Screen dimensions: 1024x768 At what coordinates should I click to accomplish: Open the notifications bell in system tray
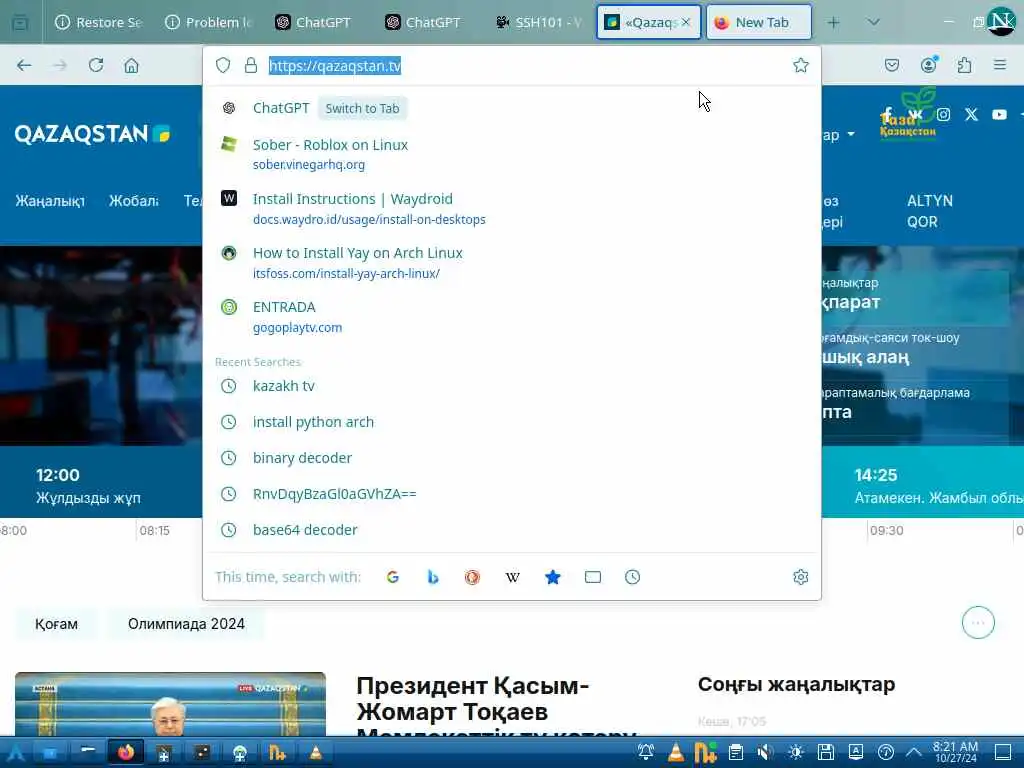[x=645, y=753]
